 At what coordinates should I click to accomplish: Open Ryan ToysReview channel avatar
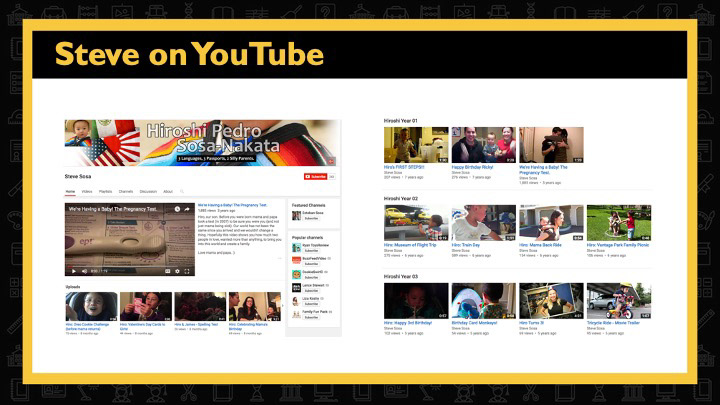pyautogui.click(x=296, y=248)
